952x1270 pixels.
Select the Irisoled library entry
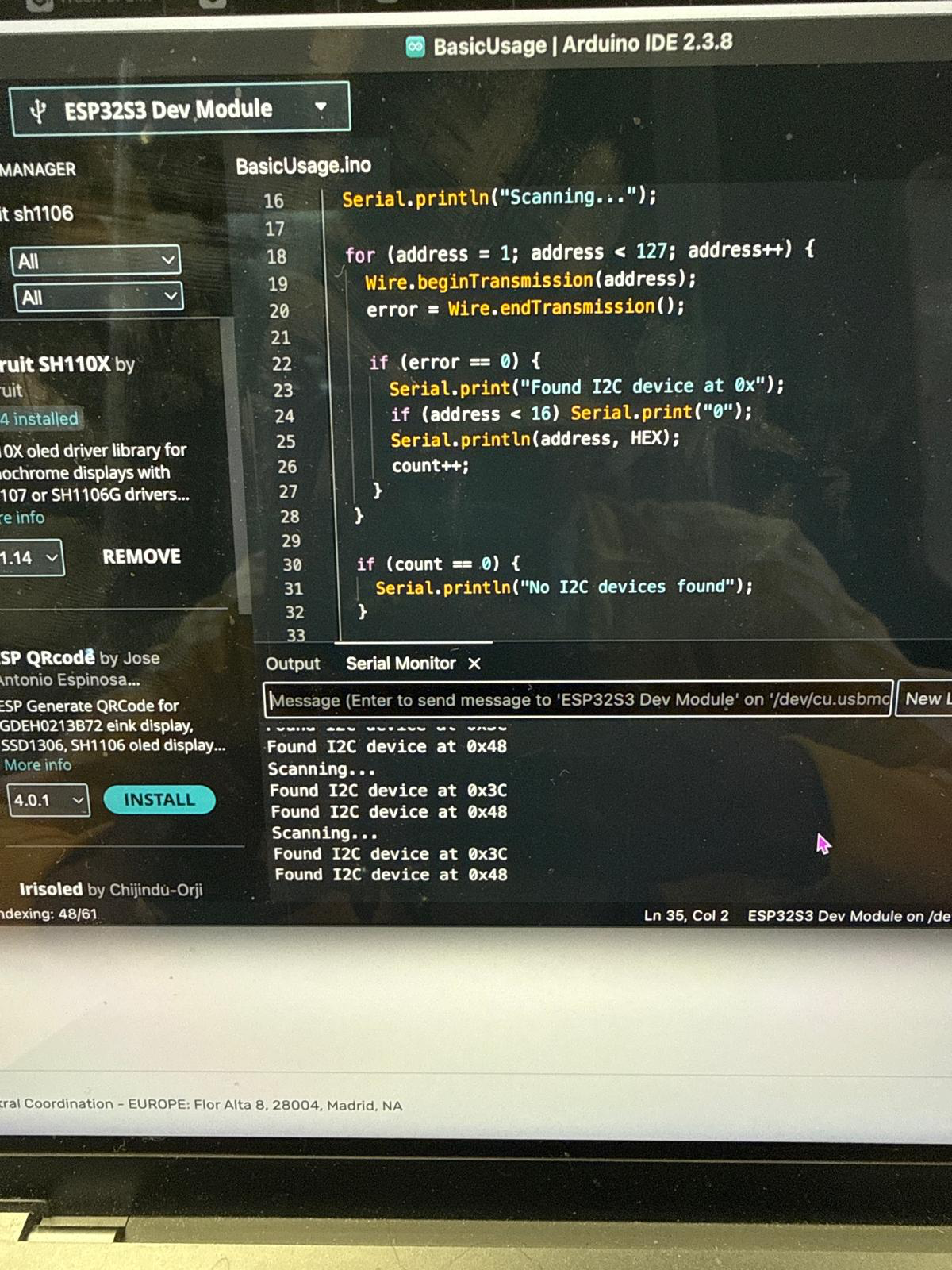[x=111, y=889]
